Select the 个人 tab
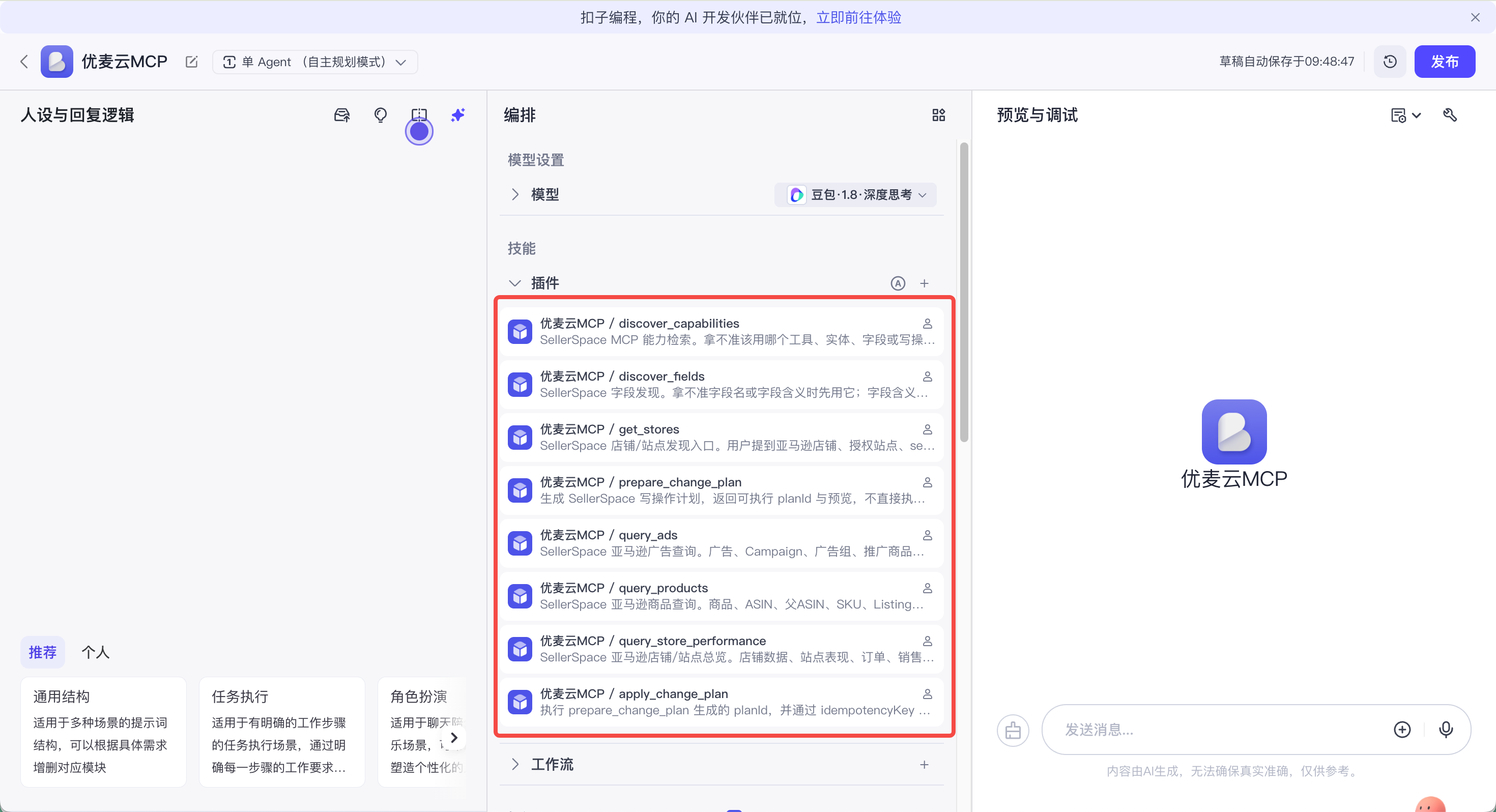1496x812 pixels. [95, 652]
